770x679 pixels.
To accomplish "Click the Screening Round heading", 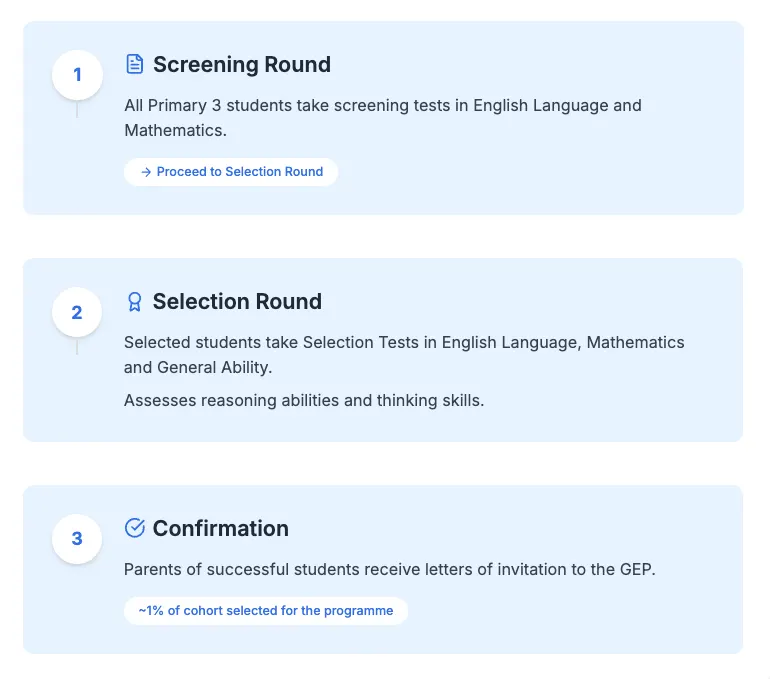I will point(242,64).
